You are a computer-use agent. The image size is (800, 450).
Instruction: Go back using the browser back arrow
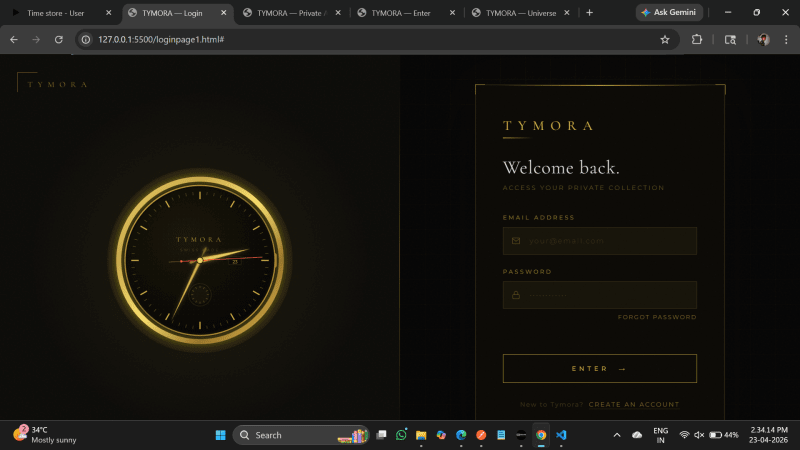tap(14, 39)
